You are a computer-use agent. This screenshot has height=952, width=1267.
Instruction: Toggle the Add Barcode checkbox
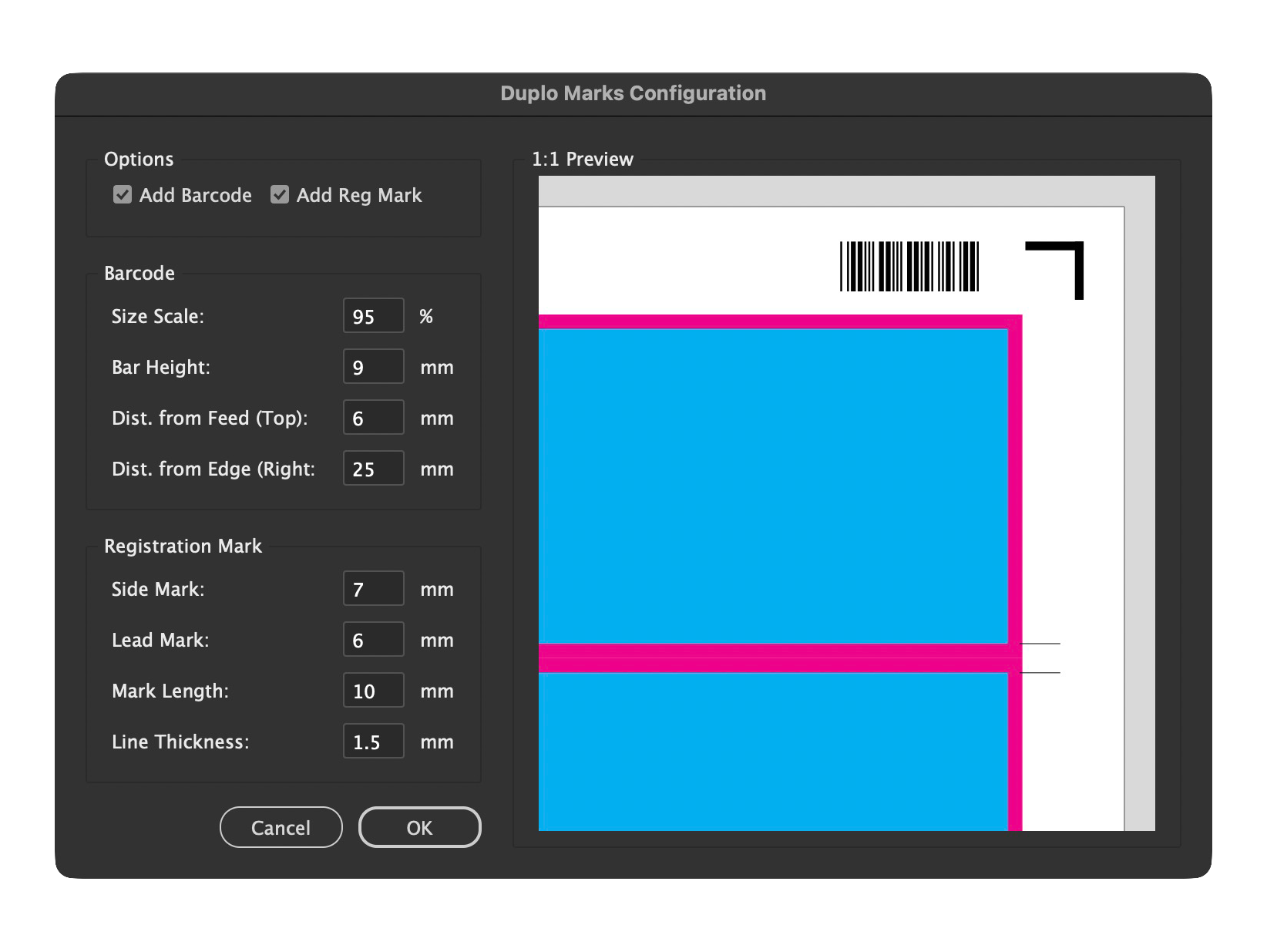[123, 195]
